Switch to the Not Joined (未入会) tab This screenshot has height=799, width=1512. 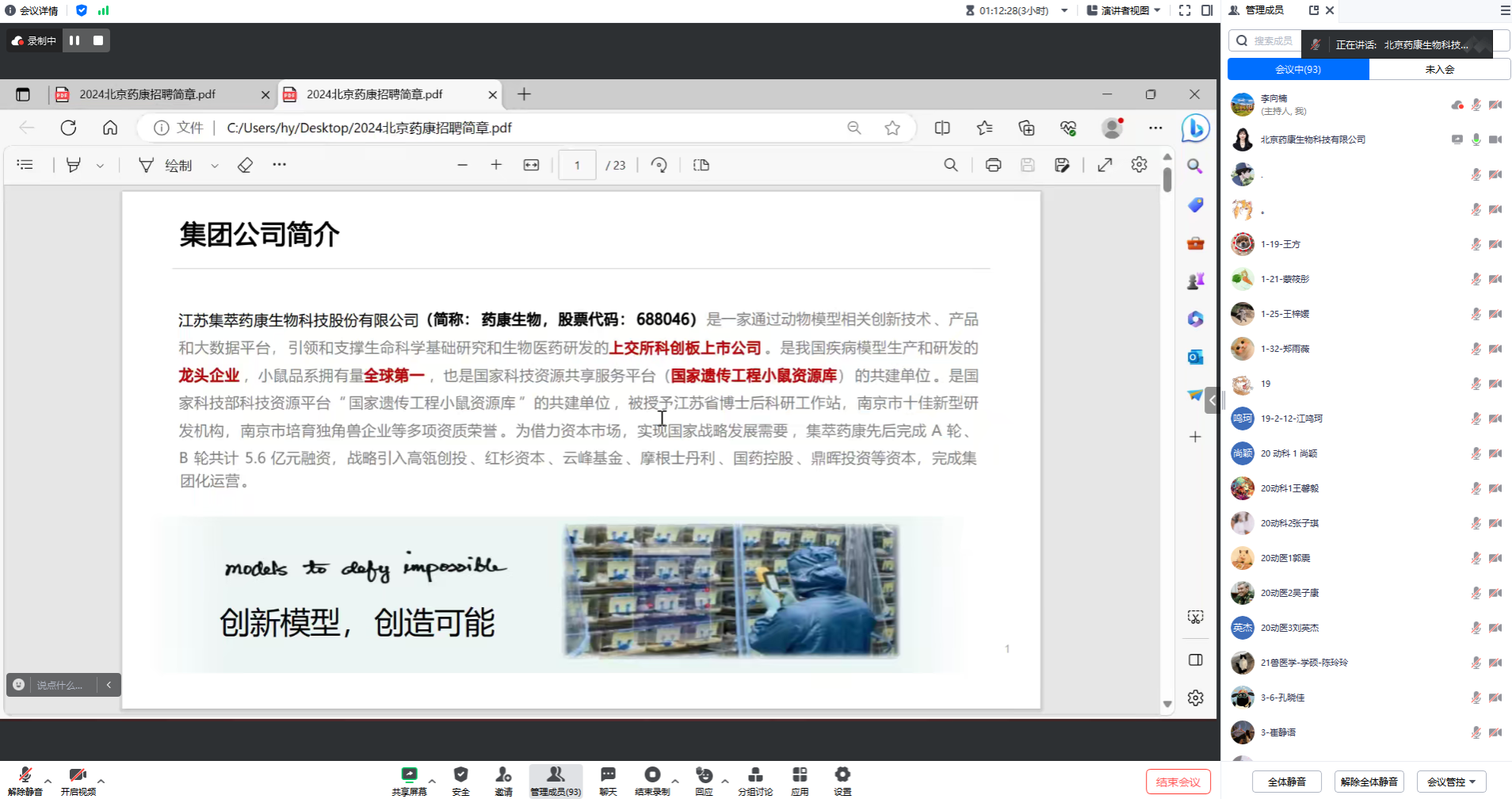(x=1439, y=70)
